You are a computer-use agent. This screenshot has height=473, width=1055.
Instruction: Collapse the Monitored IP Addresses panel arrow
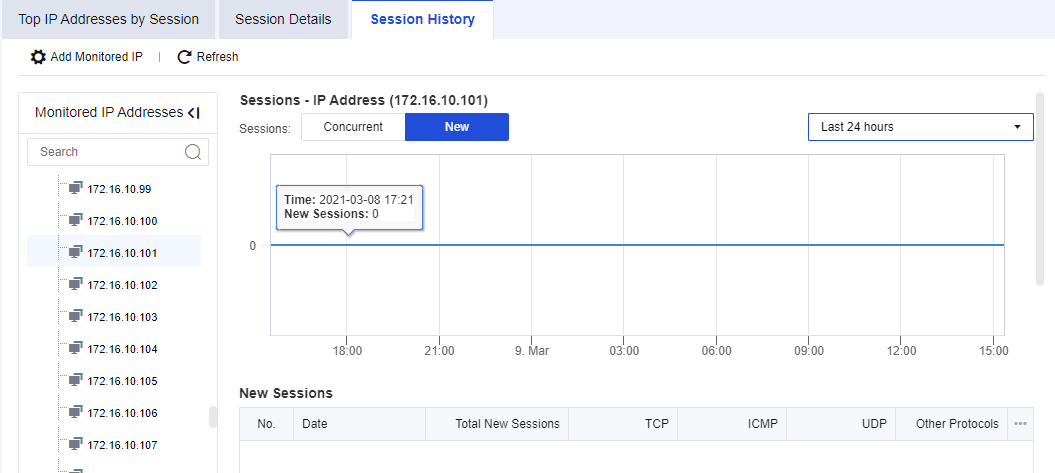pos(193,113)
